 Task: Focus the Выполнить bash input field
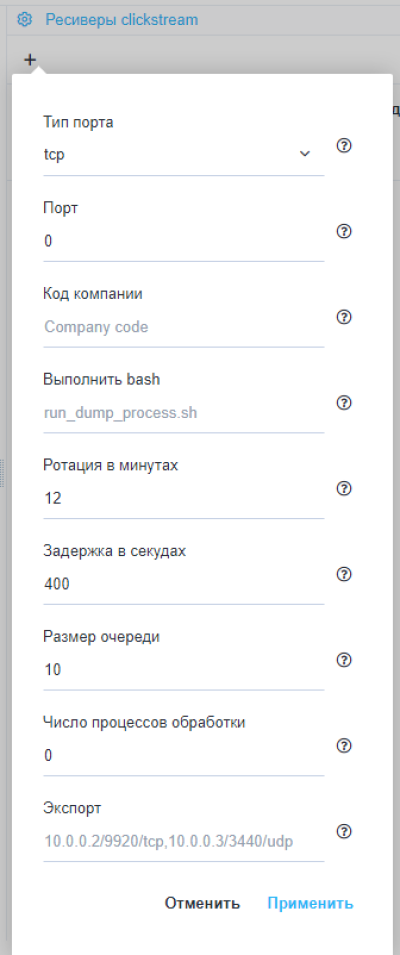pyautogui.click(x=183, y=413)
